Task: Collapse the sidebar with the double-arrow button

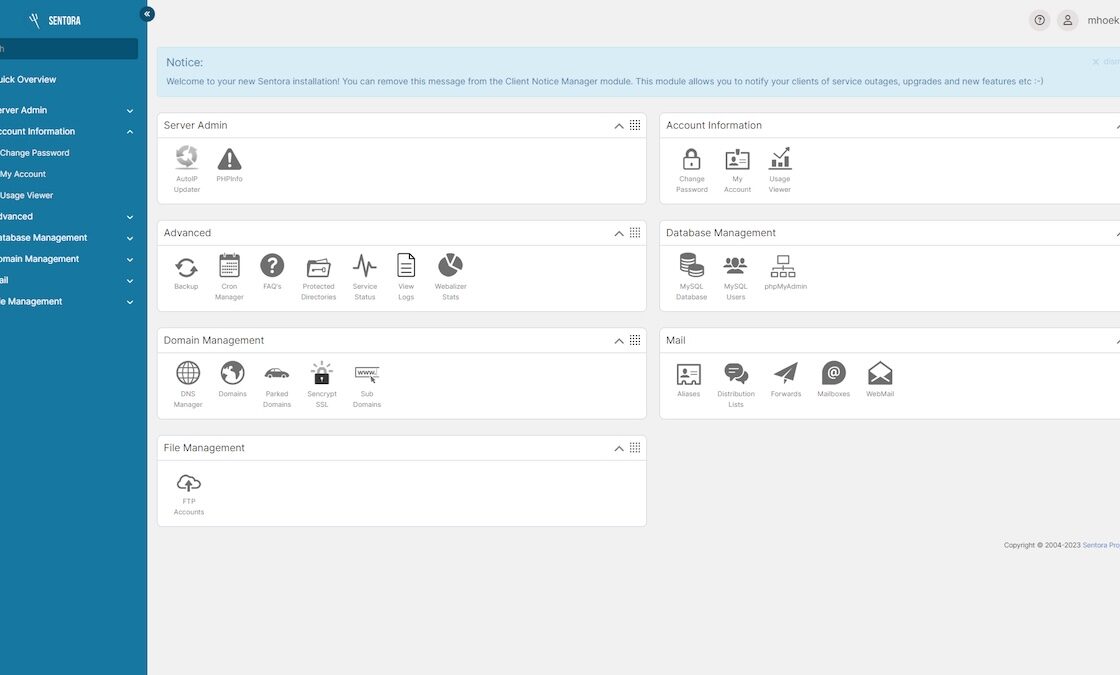Action: [147, 14]
